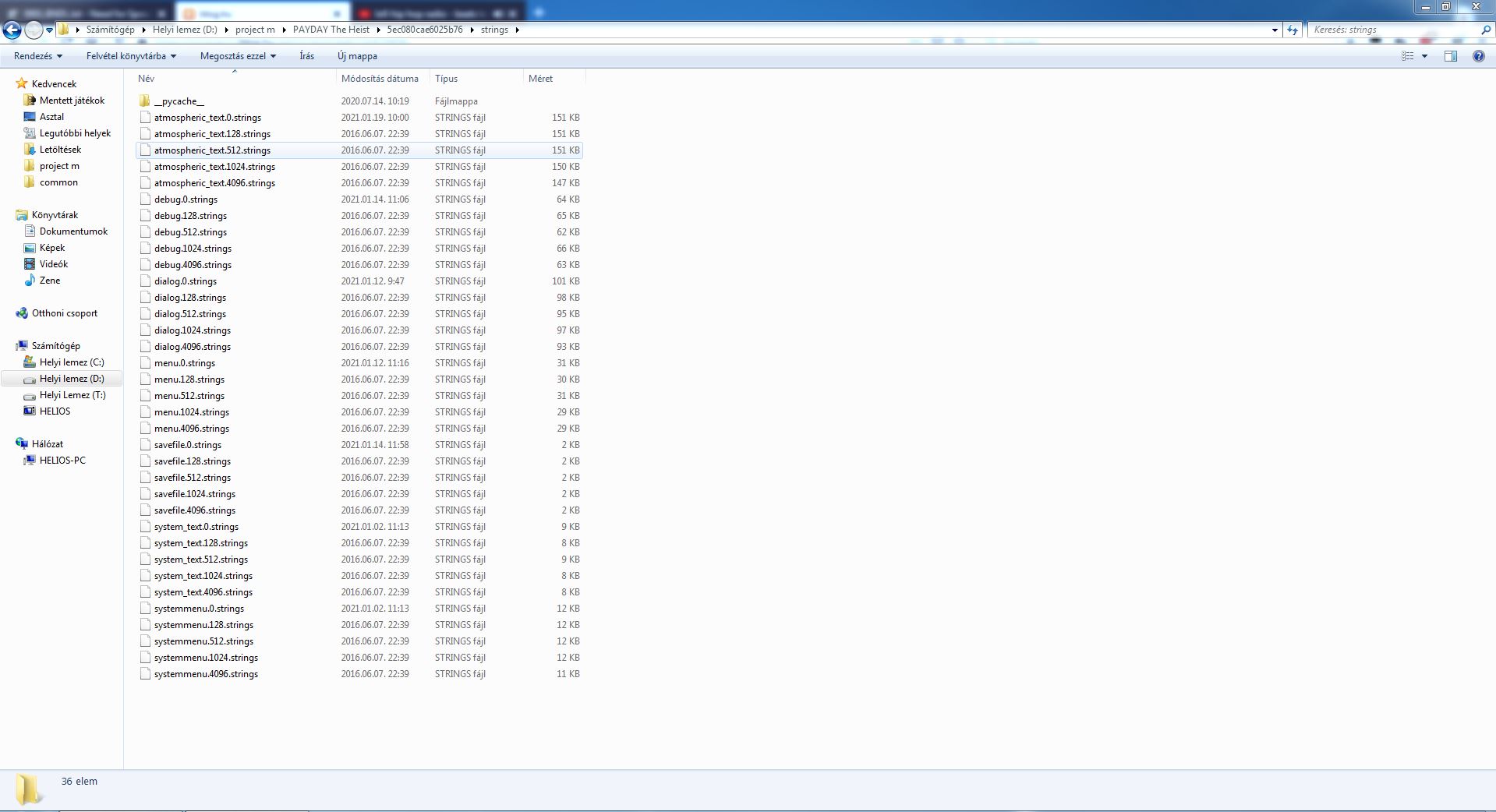Screen dimensions: 1496x812
Task: Click PAYDAY The Heist in breadcrumb path
Action: (x=331, y=30)
